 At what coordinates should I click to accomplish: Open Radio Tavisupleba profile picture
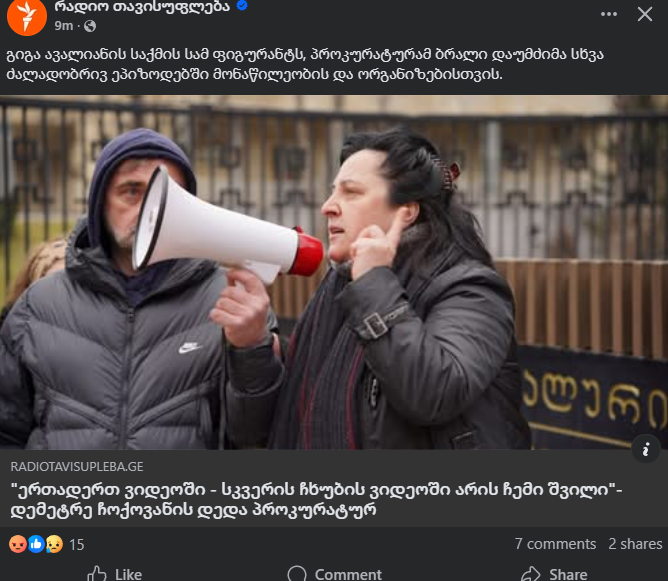(27, 17)
